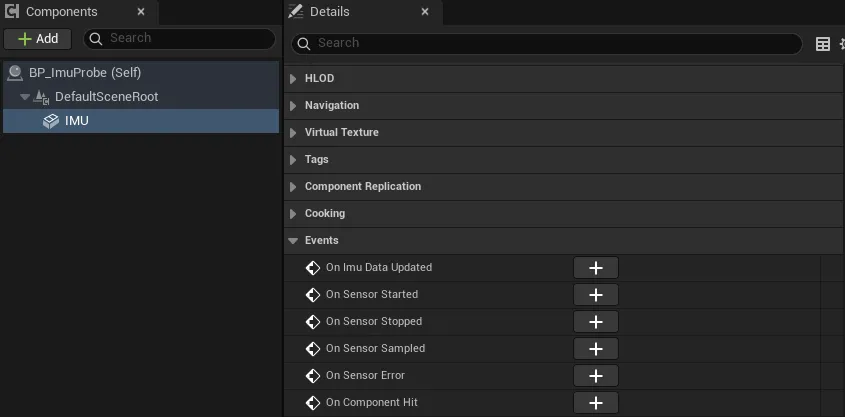This screenshot has width=845, height=417.
Task: Click the Details search magnifier icon
Action: [303, 44]
